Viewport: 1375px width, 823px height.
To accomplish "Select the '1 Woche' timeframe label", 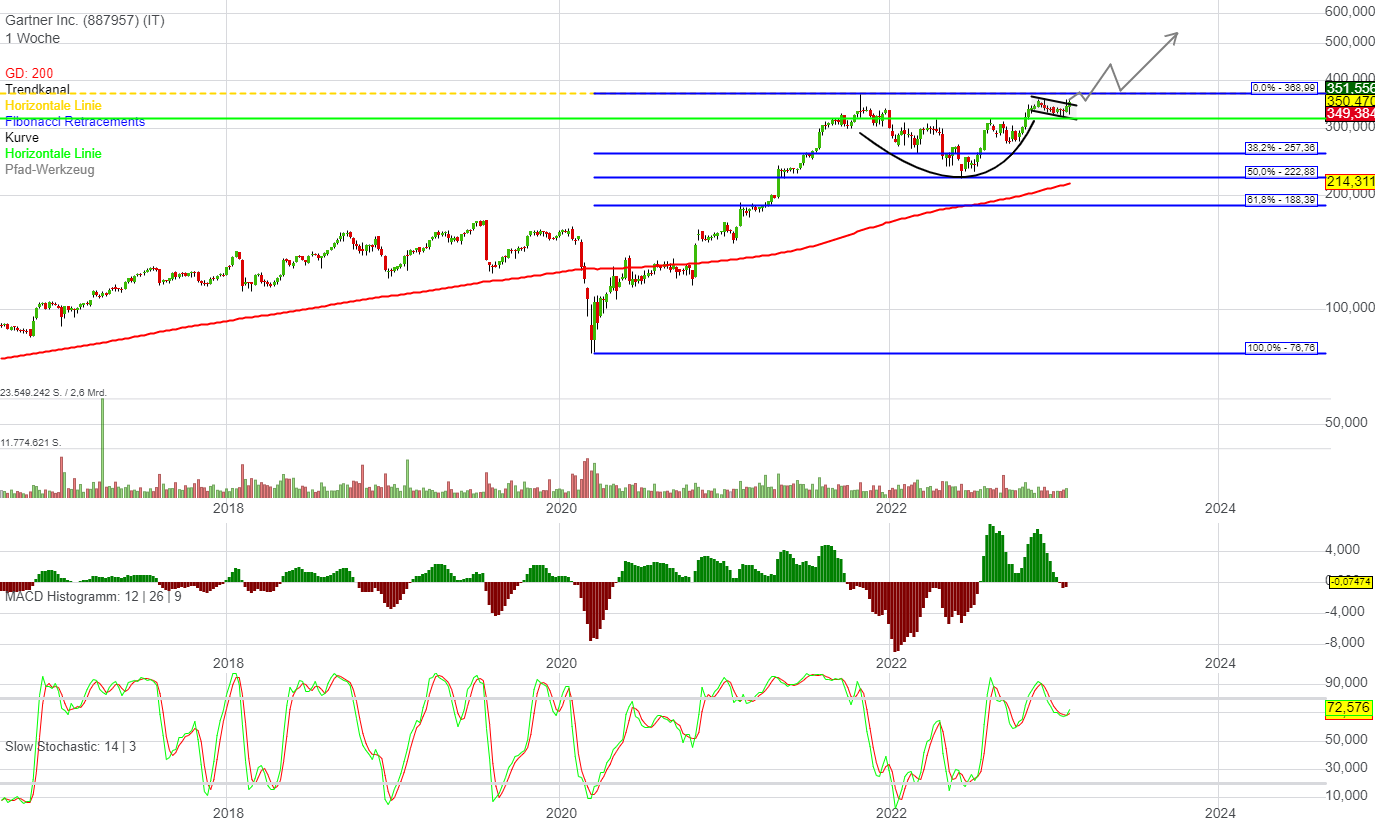I will [32, 38].
